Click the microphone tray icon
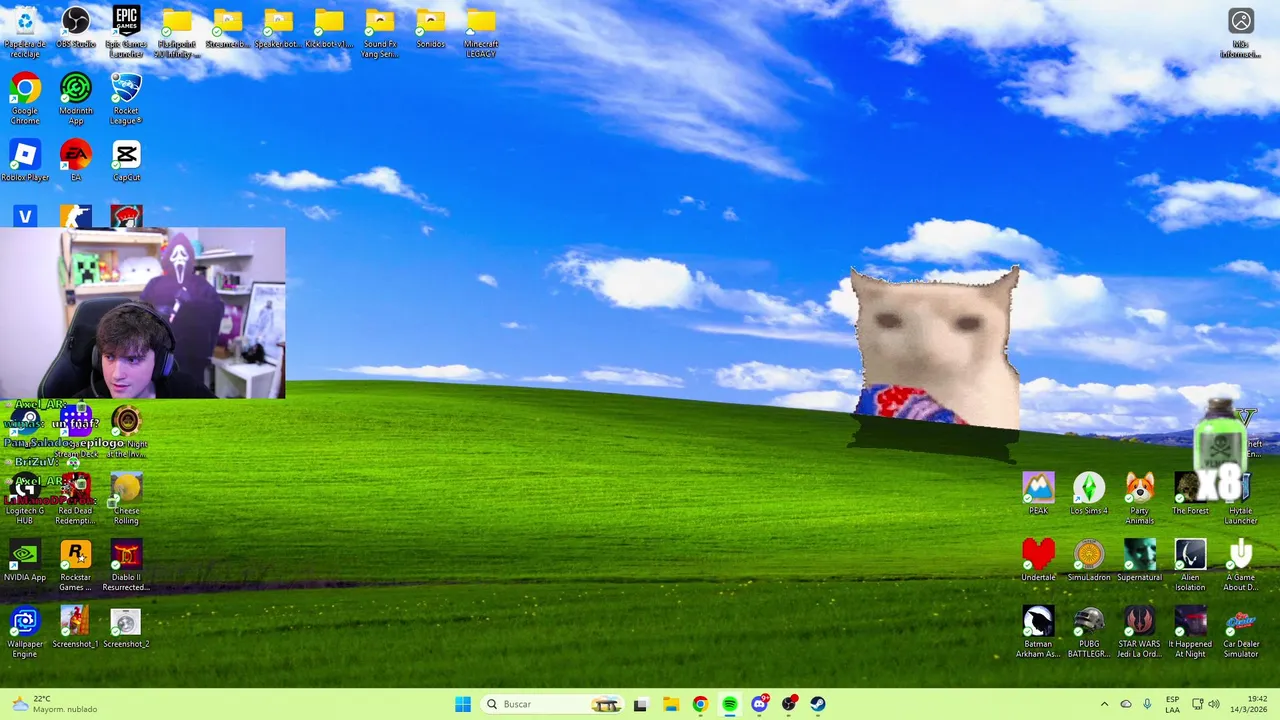The height and width of the screenshot is (720, 1280). (x=1147, y=704)
